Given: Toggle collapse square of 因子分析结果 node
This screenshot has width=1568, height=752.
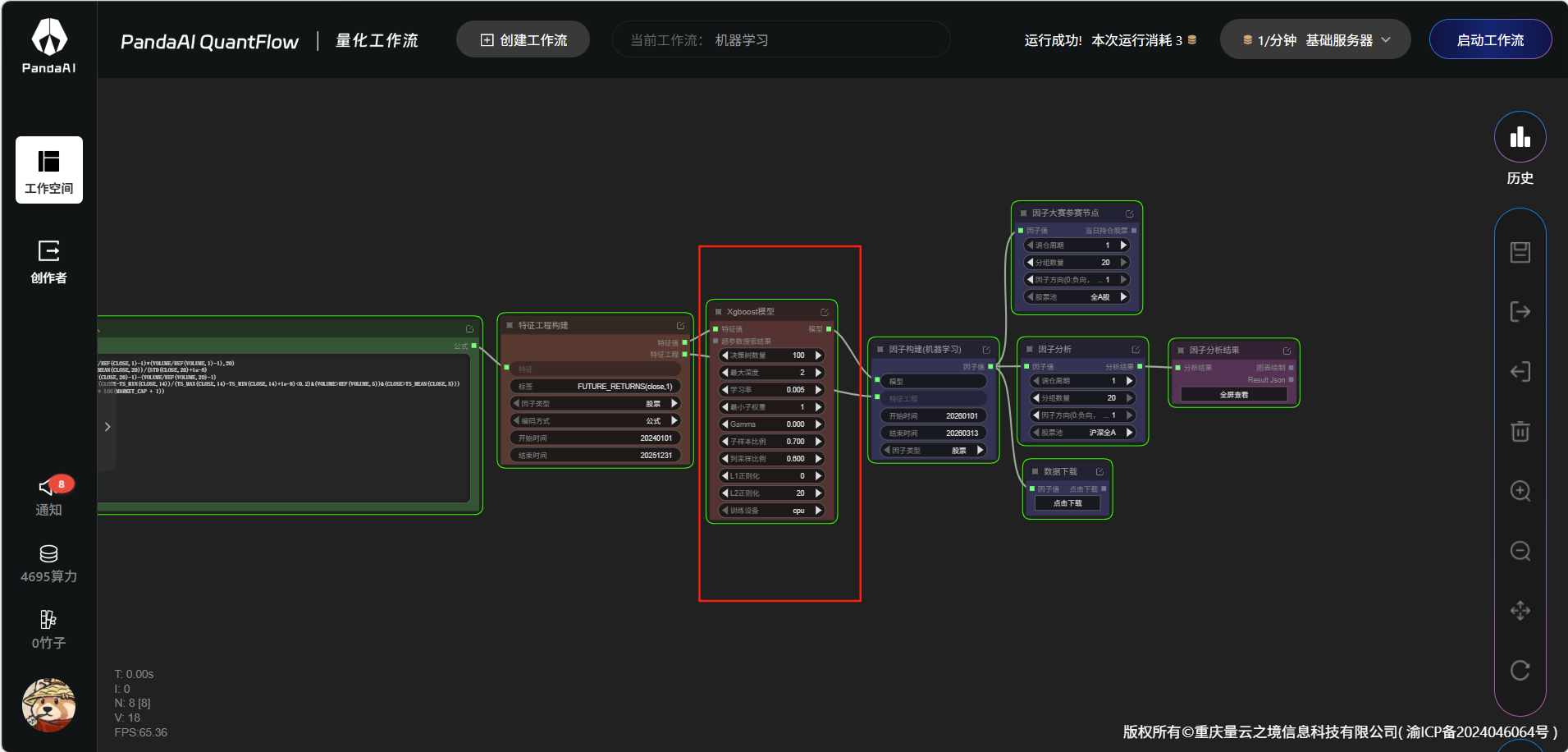Looking at the screenshot, I should [1181, 351].
